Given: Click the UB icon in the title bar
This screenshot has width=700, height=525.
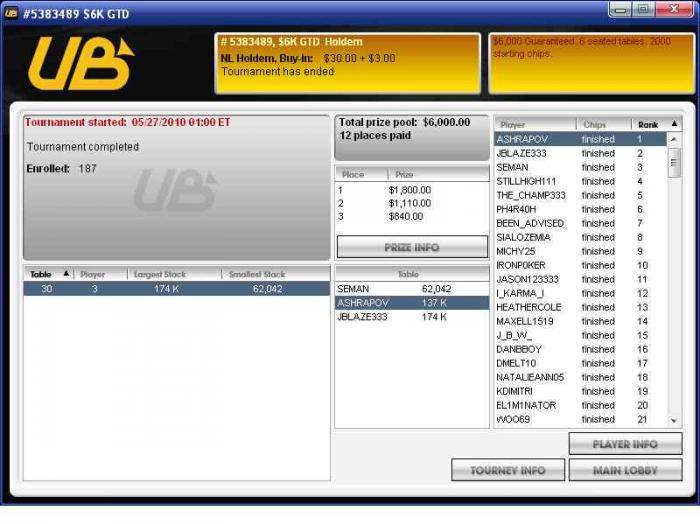Looking at the screenshot, I should tap(11, 13).
